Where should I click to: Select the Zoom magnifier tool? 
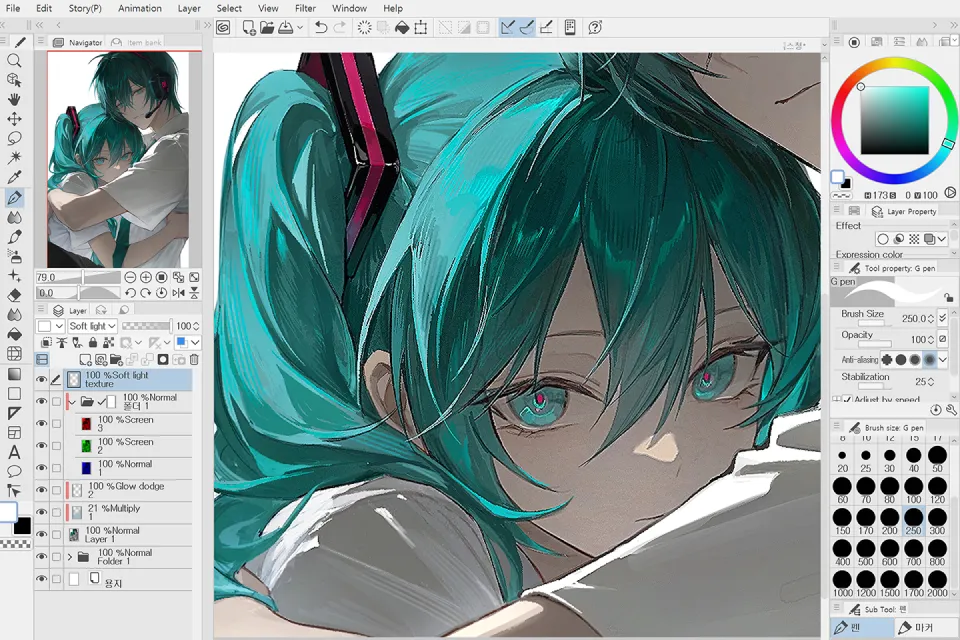(14, 60)
